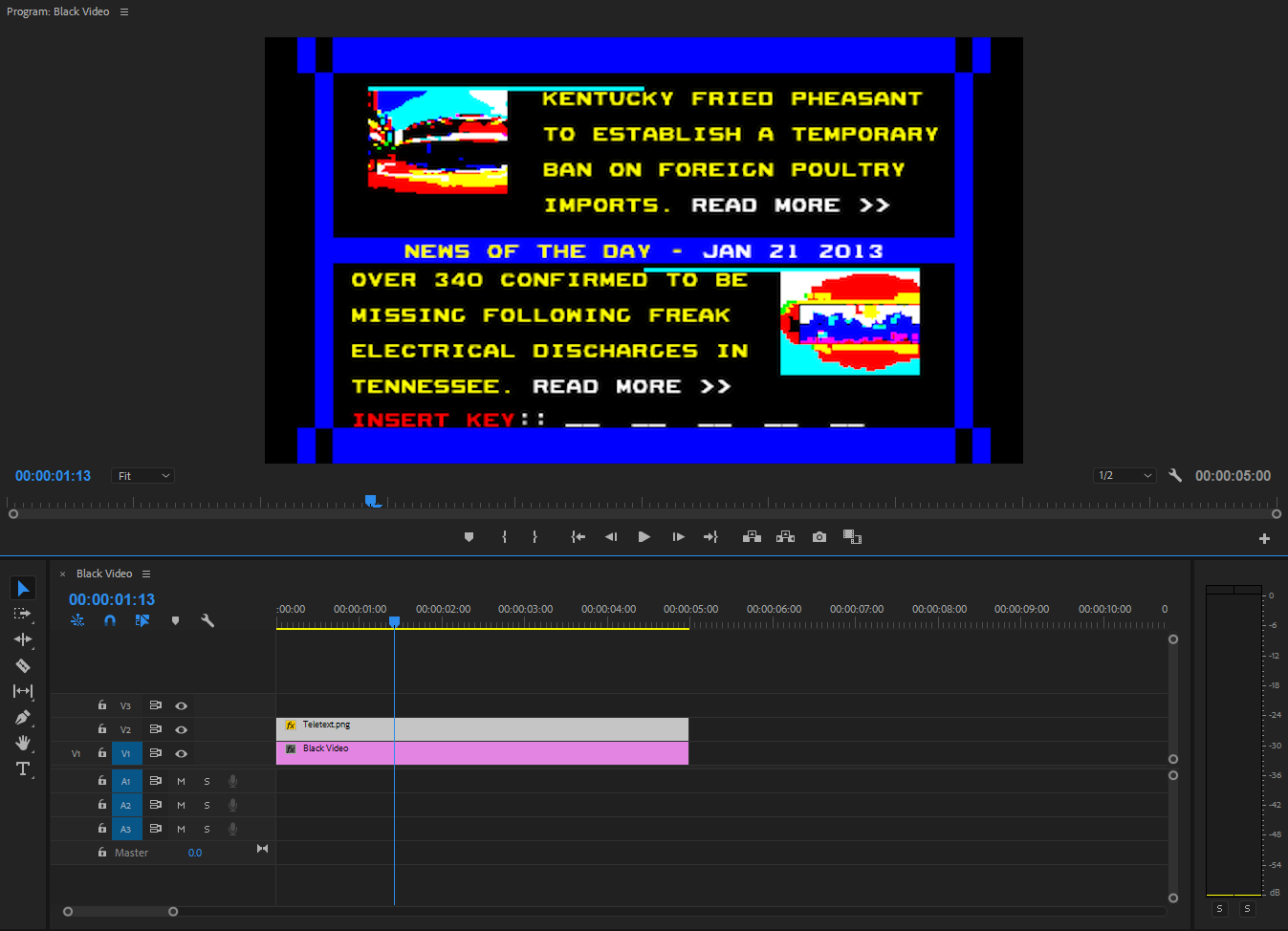Open the Black Video sequence panel menu
Screen dimensions: 1288x931
146,574
